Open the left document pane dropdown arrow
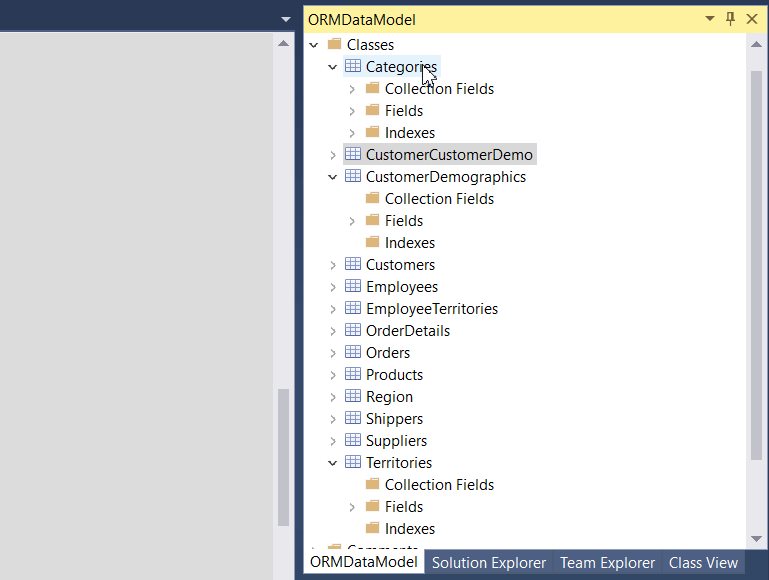 [285, 20]
